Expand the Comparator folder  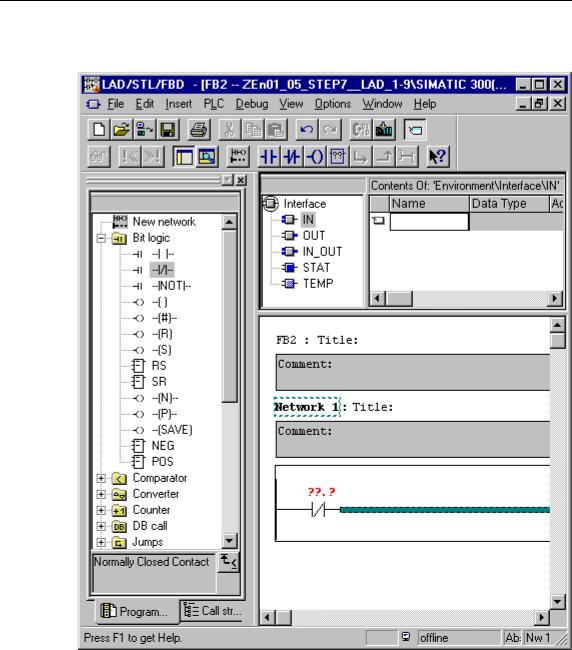[x=101, y=478]
